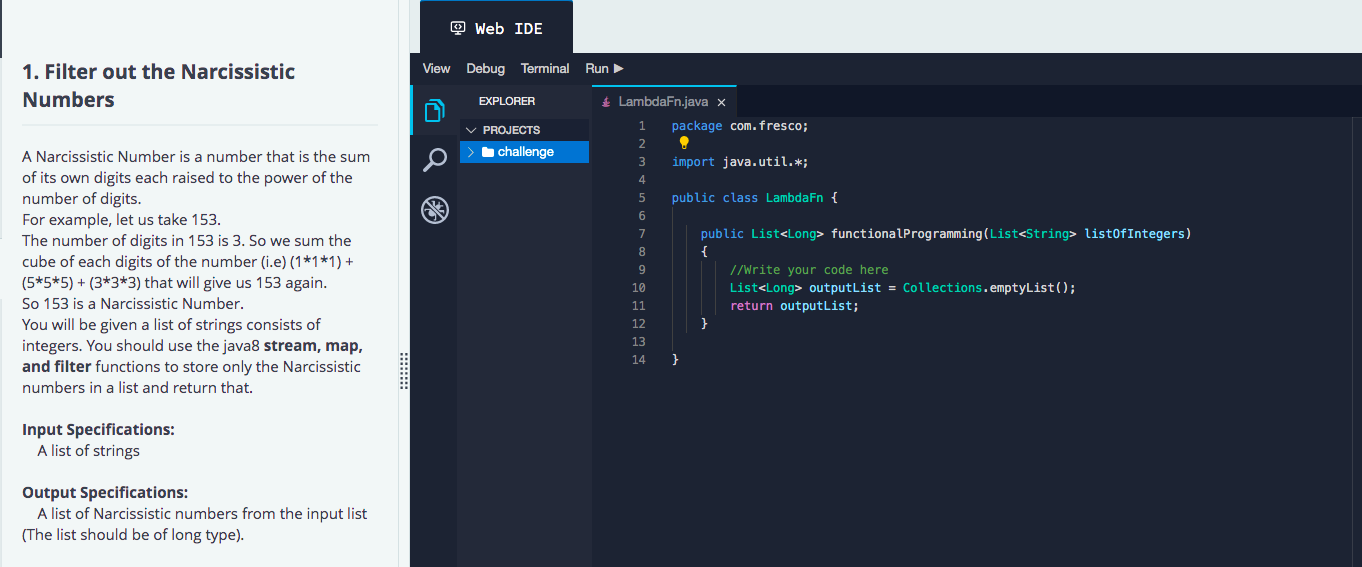This screenshot has height=567, width=1362.
Task: Click the 'package com.fresco;' code line
Action: click(739, 126)
